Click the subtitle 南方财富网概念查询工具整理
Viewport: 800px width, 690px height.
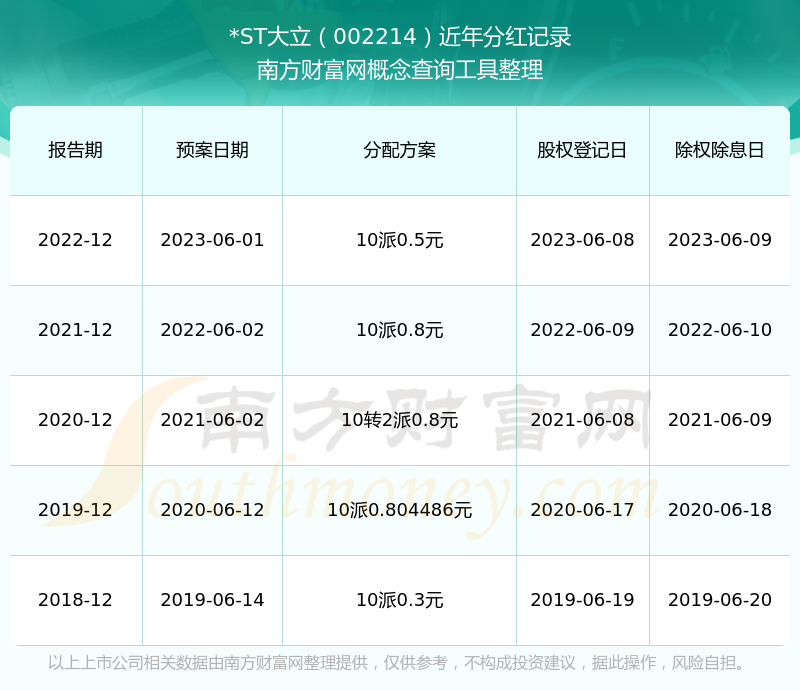pos(400,70)
